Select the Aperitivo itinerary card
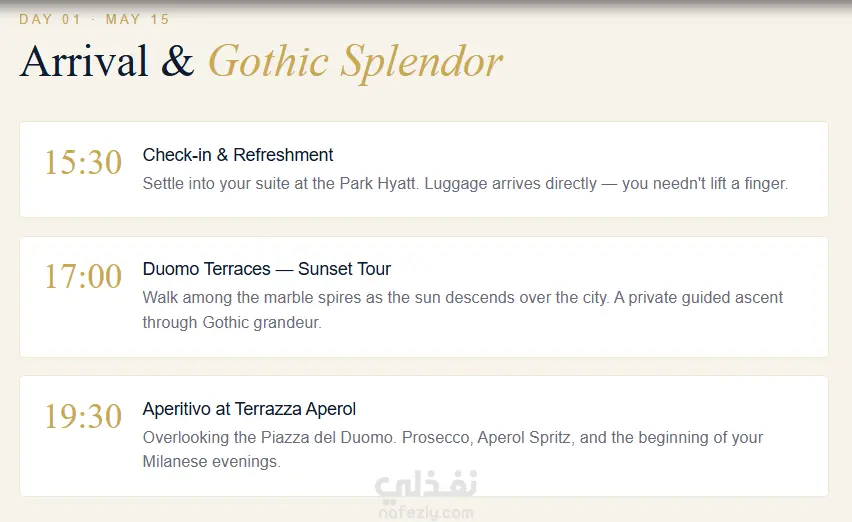 point(424,436)
